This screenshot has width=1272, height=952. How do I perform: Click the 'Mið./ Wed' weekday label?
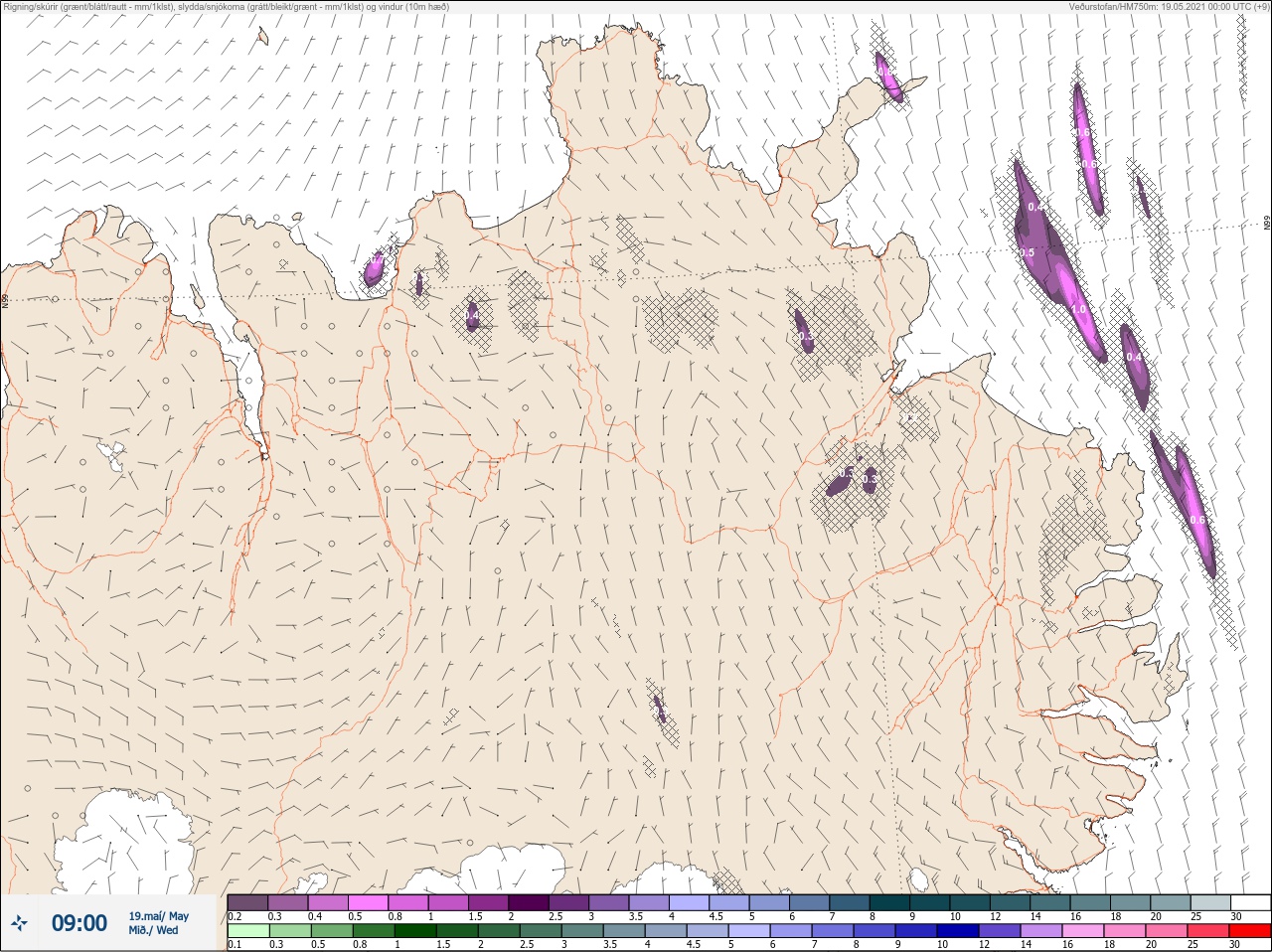[153, 930]
